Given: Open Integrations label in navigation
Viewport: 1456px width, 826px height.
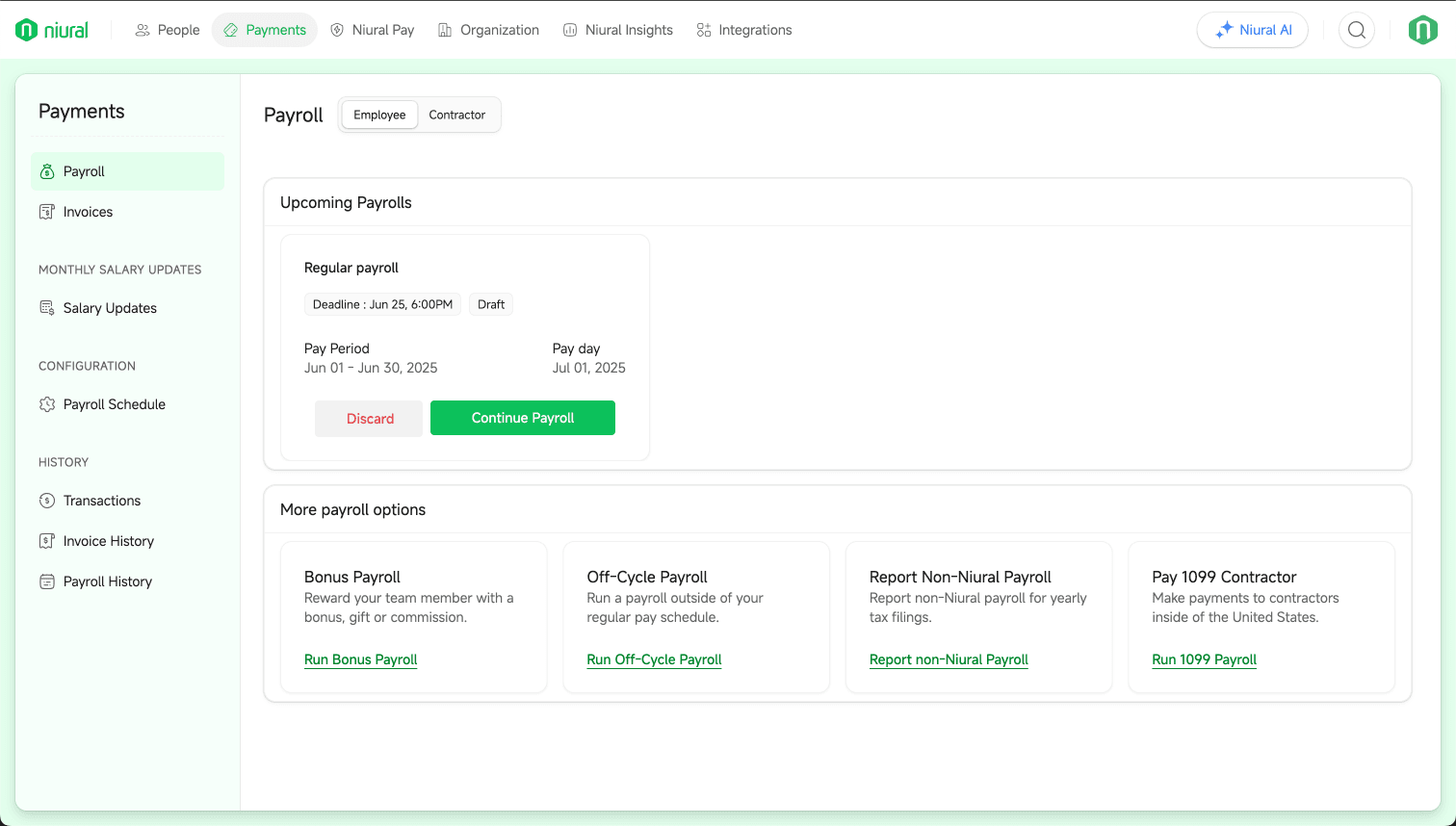Looking at the screenshot, I should pos(755,30).
